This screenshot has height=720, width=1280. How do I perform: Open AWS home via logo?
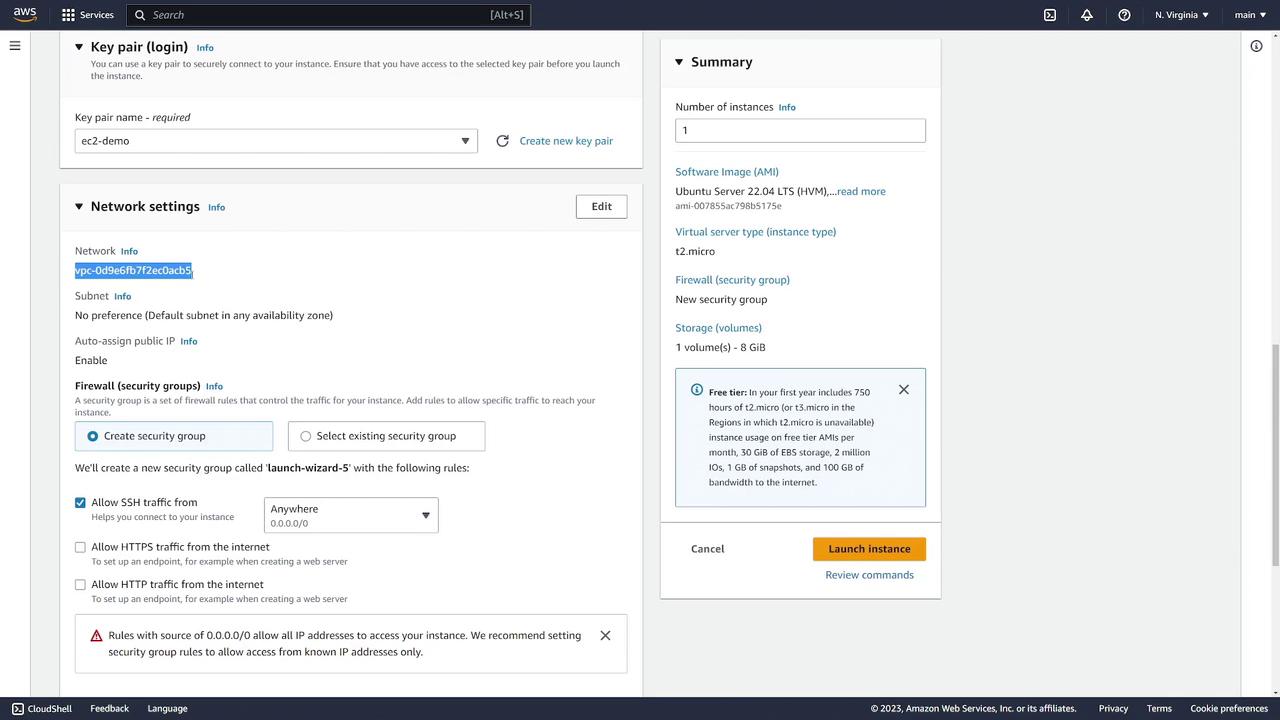point(25,15)
